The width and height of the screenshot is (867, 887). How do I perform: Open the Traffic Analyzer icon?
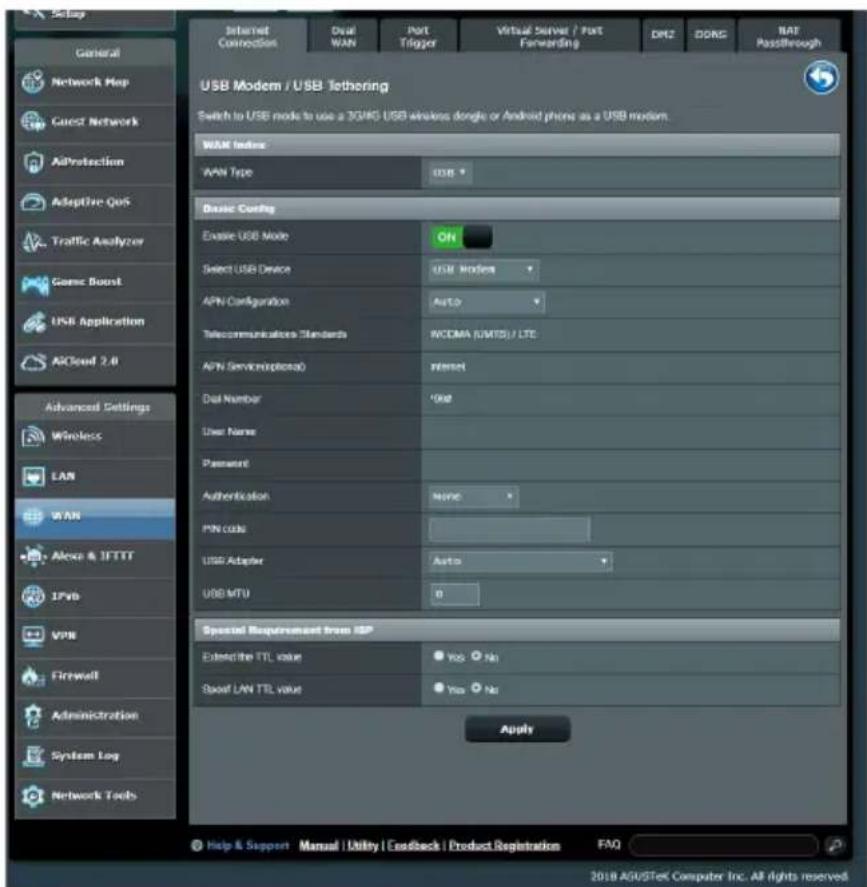(33, 242)
